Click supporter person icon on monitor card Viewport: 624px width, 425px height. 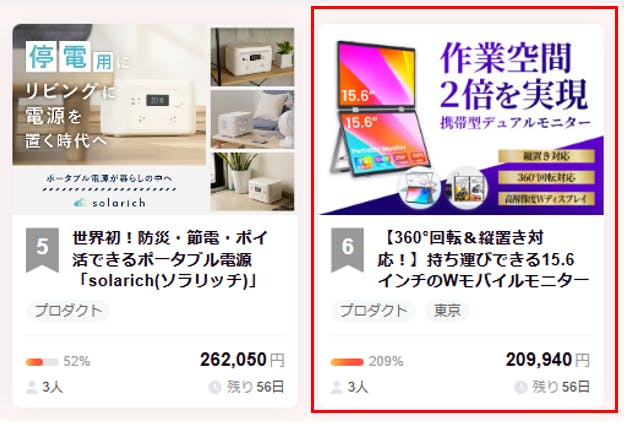337,387
